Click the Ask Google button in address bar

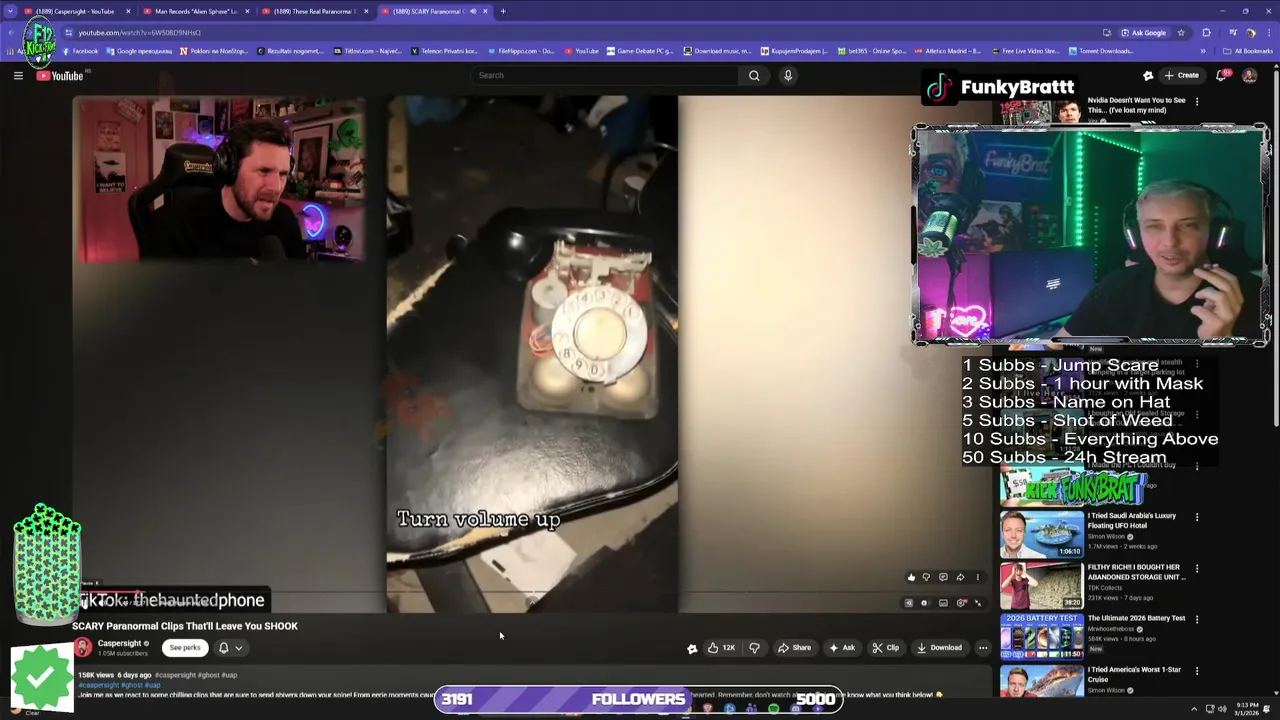1143,32
